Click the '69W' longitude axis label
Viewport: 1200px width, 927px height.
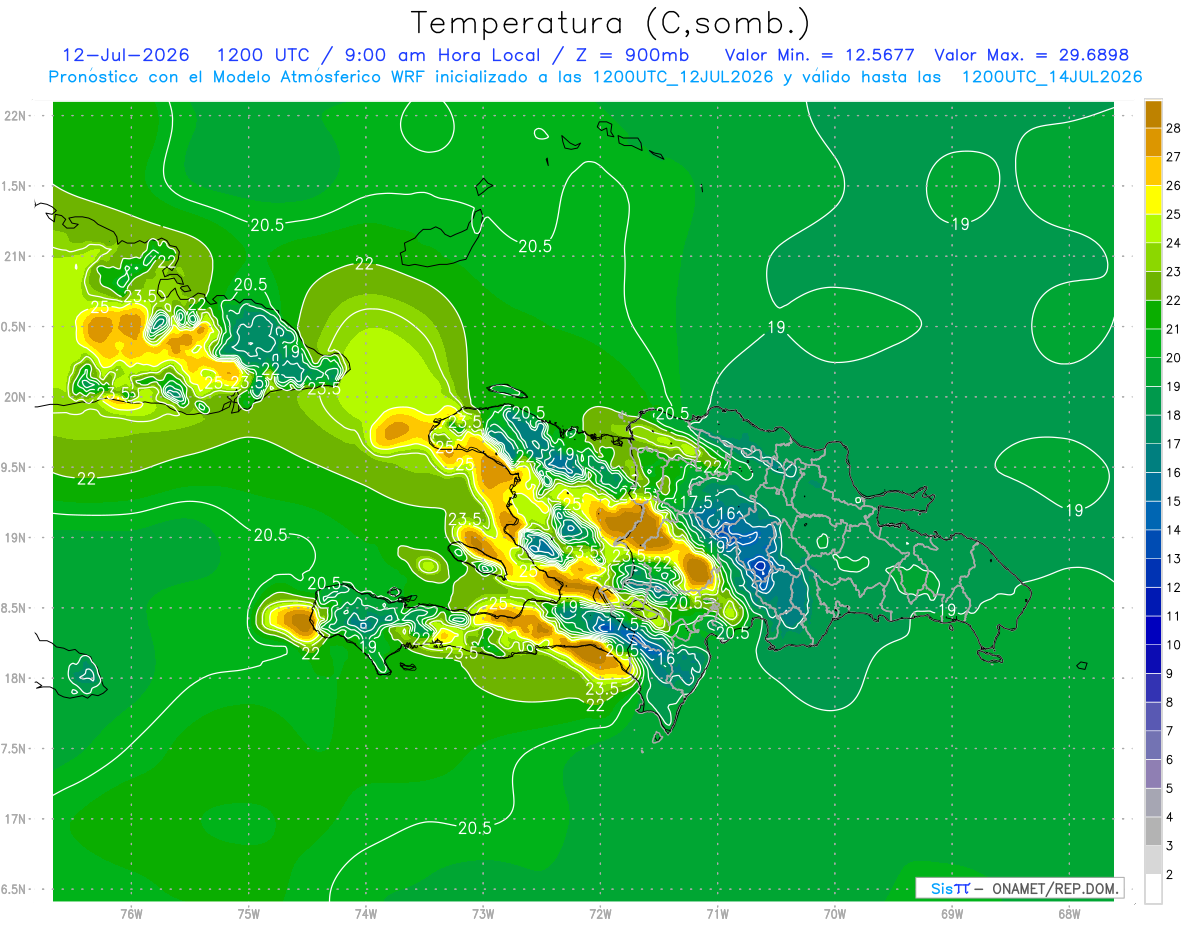point(952,913)
